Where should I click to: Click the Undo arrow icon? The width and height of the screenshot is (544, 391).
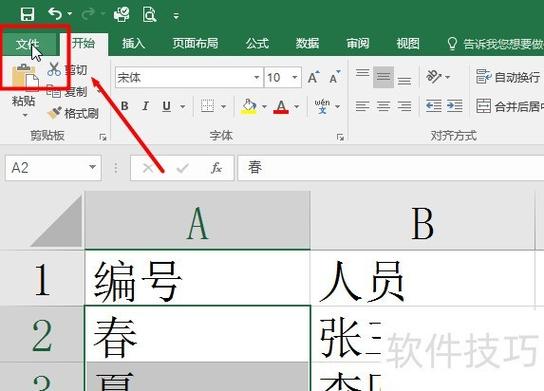(x=55, y=14)
